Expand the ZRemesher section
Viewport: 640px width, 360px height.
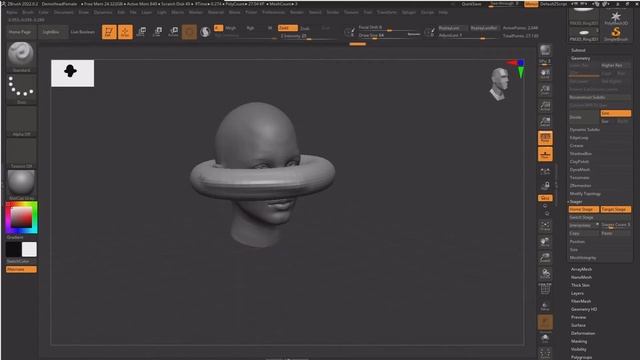[580, 186]
